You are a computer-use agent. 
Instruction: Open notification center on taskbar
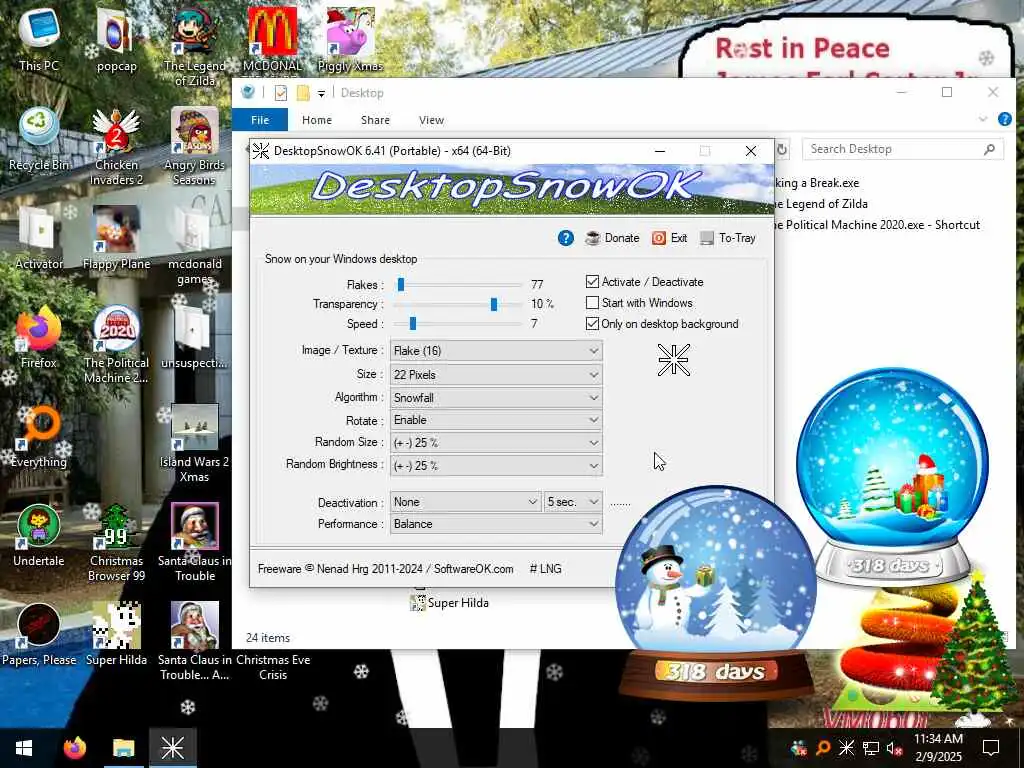tap(991, 748)
